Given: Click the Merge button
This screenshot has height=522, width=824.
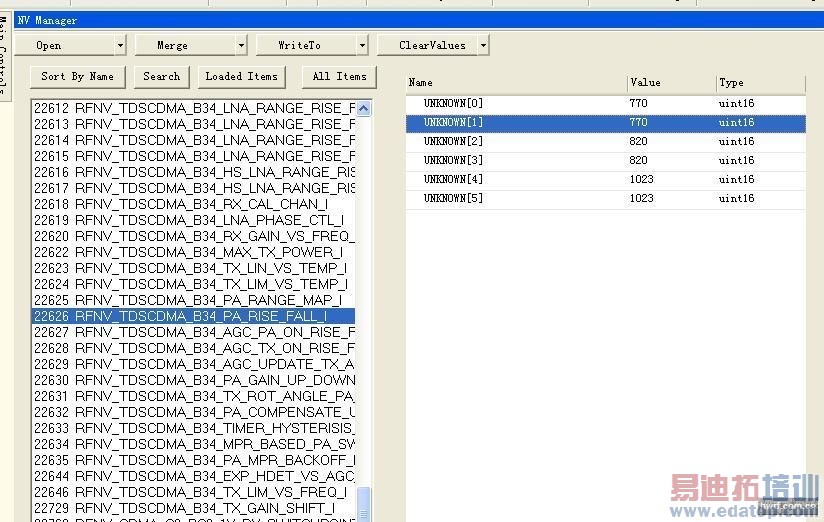Looking at the screenshot, I should click(x=185, y=45).
